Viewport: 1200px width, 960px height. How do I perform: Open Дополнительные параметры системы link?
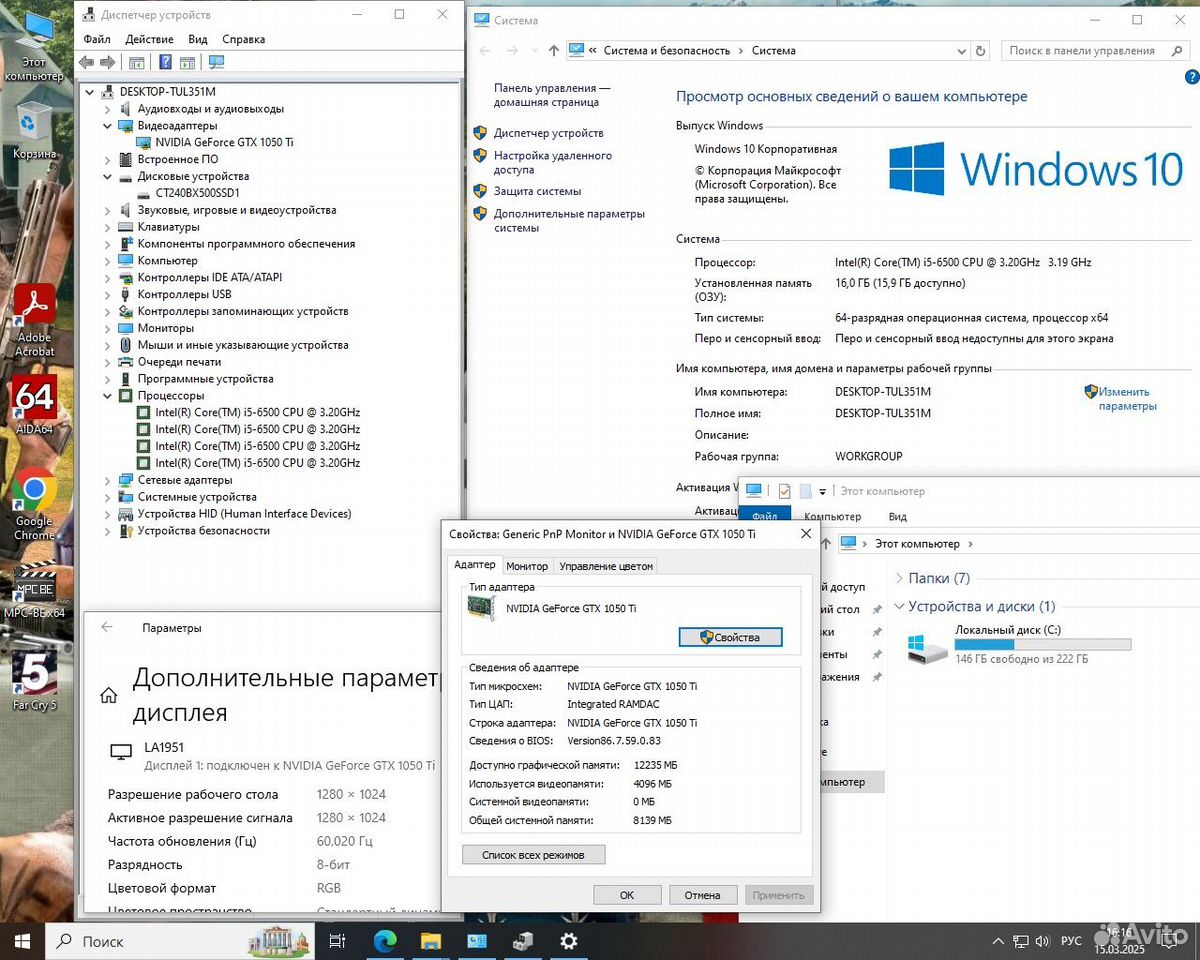coord(569,221)
